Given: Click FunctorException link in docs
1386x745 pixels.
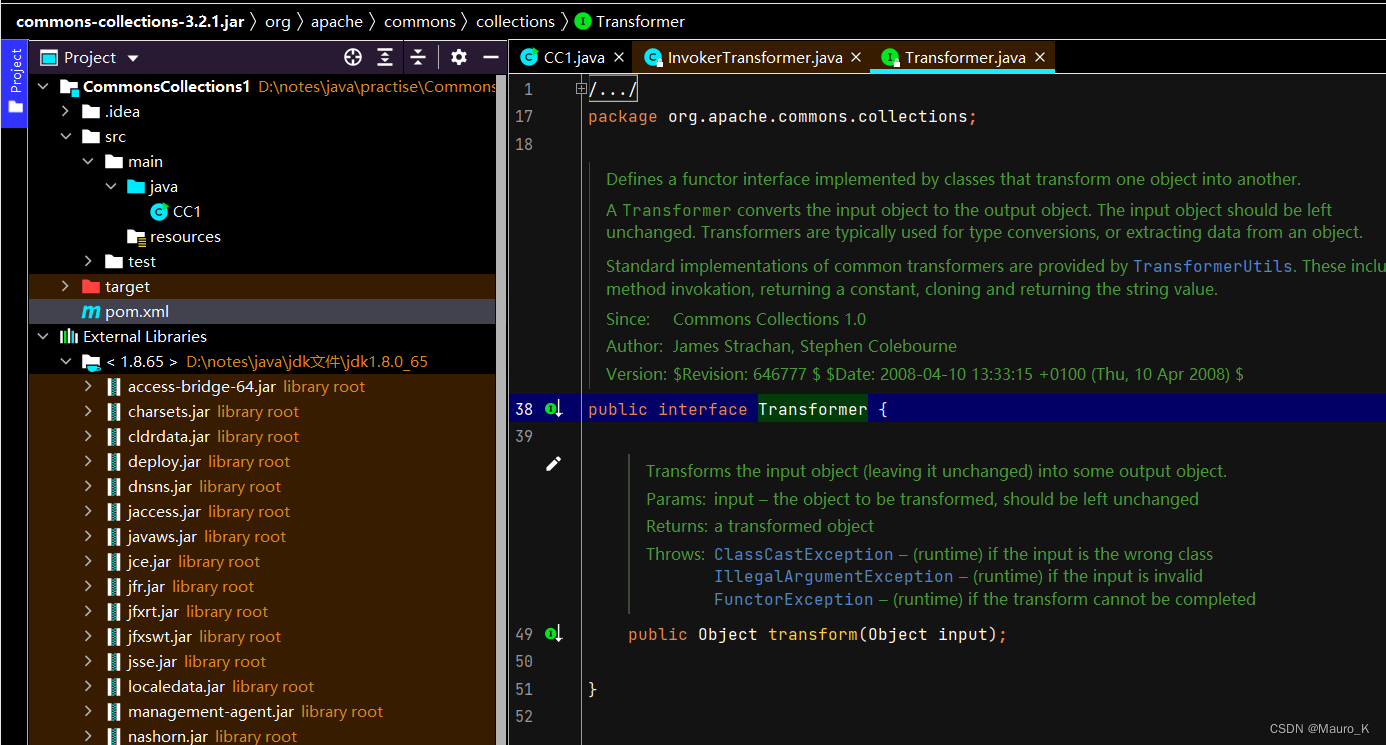Looking at the screenshot, I should point(793,600).
